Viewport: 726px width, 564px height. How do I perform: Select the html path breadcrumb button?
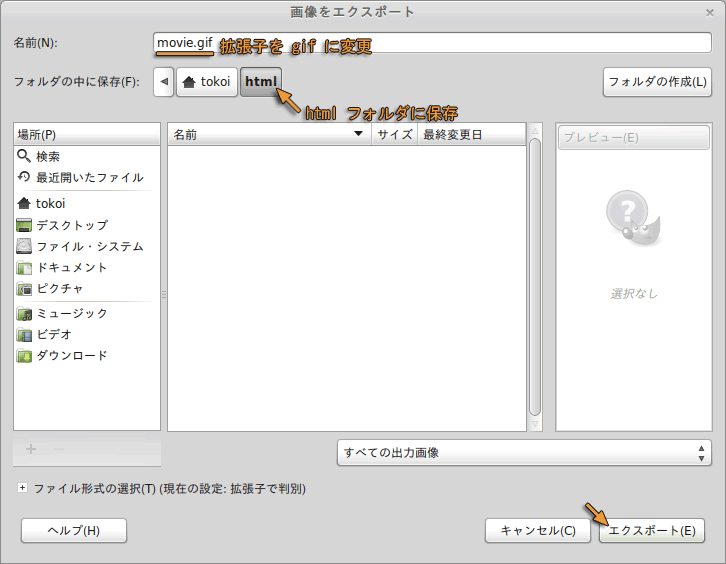click(x=261, y=82)
